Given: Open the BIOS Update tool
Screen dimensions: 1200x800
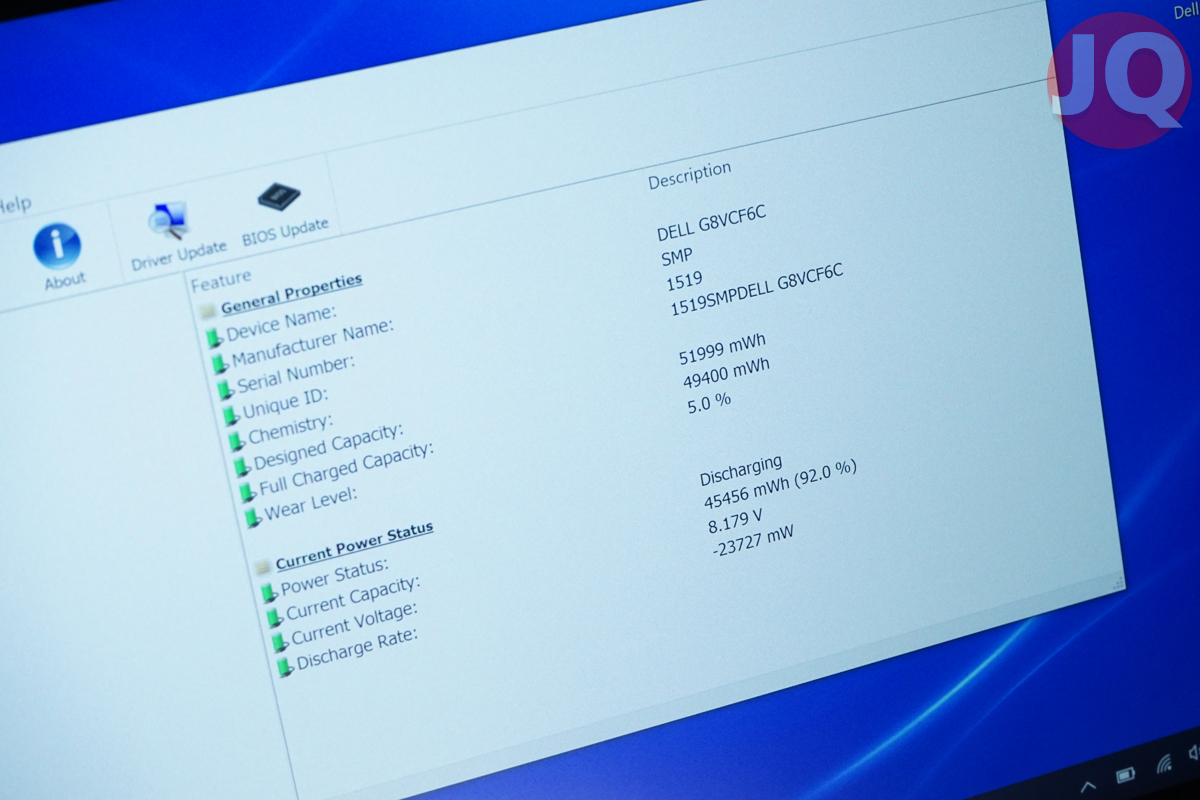Looking at the screenshot, I should [x=283, y=214].
